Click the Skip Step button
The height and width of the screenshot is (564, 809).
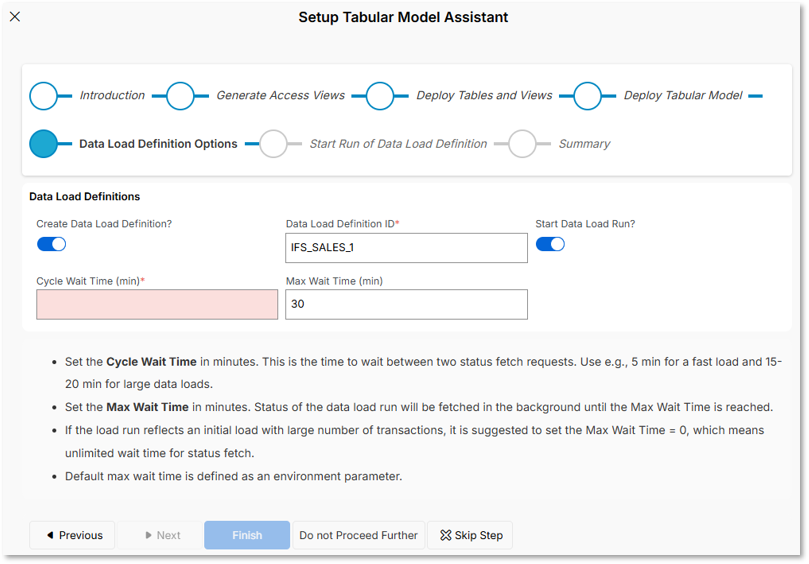tap(471, 535)
